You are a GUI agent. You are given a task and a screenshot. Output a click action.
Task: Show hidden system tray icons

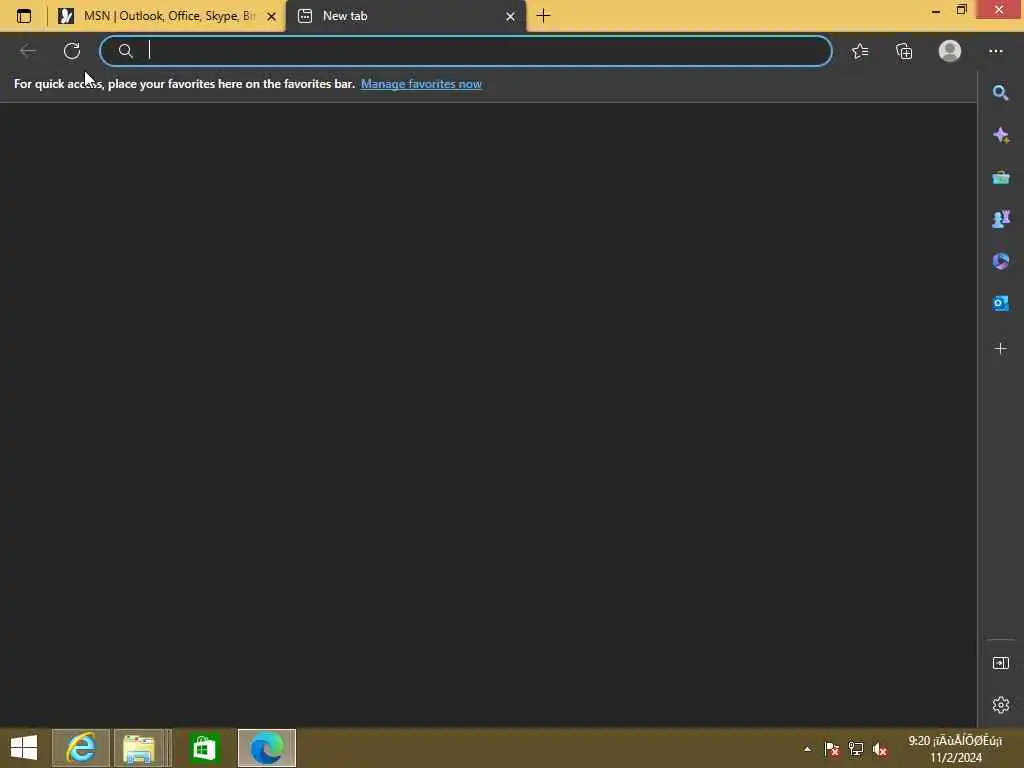807,749
